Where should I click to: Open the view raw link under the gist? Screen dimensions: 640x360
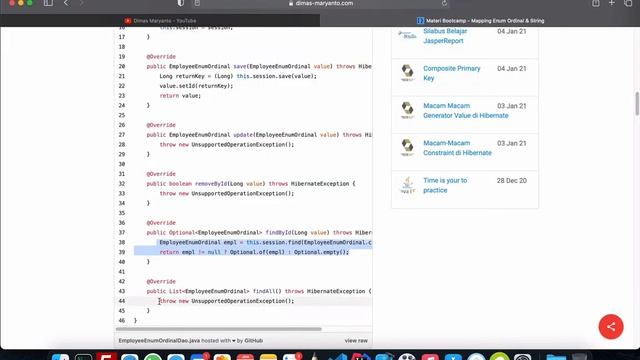356,340
